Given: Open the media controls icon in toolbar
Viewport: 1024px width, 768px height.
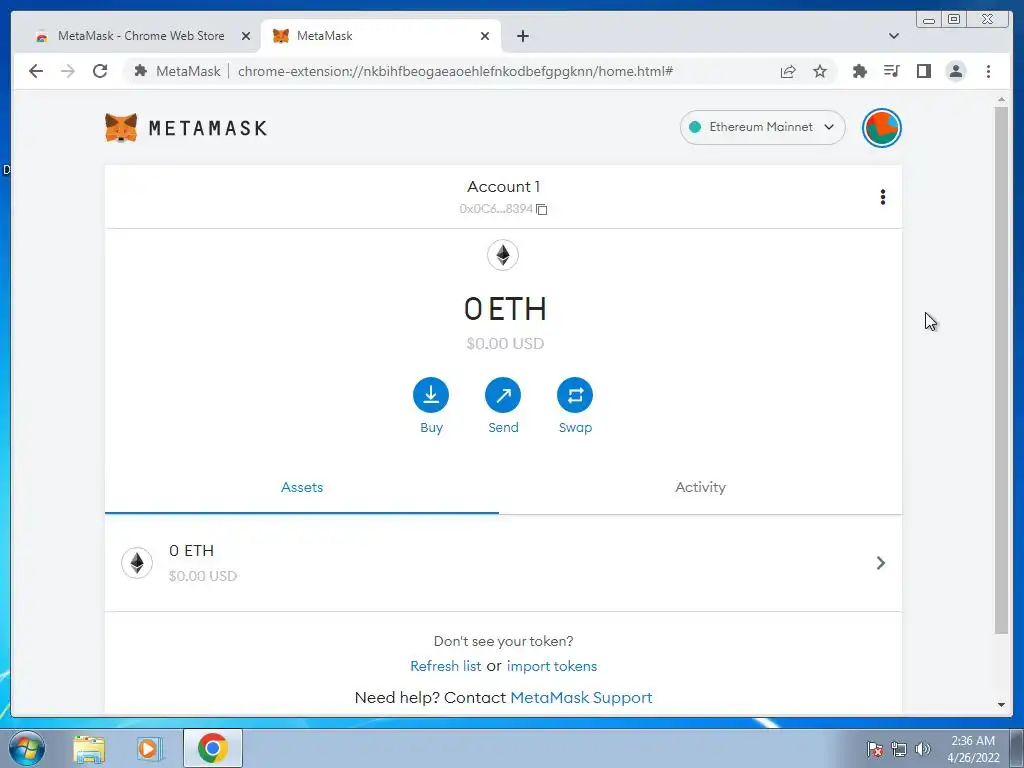Looking at the screenshot, I should click(891, 71).
